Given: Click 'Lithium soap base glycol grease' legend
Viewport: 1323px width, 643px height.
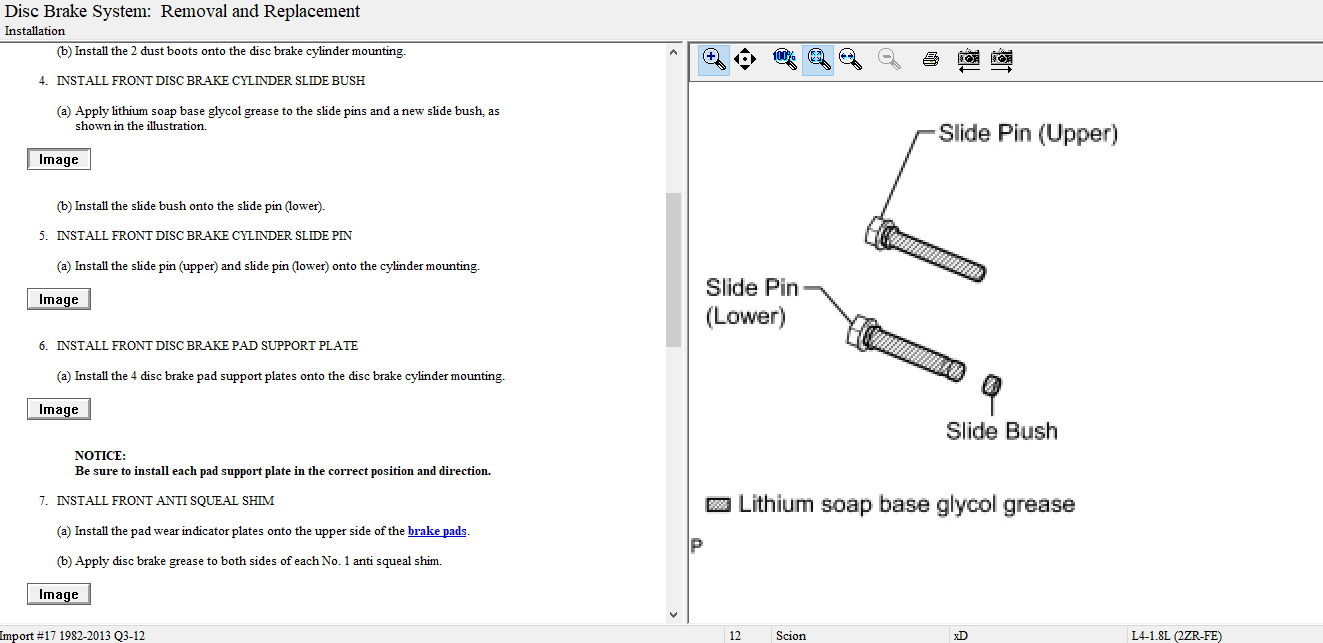Looking at the screenshot, I should pos(906,504).
